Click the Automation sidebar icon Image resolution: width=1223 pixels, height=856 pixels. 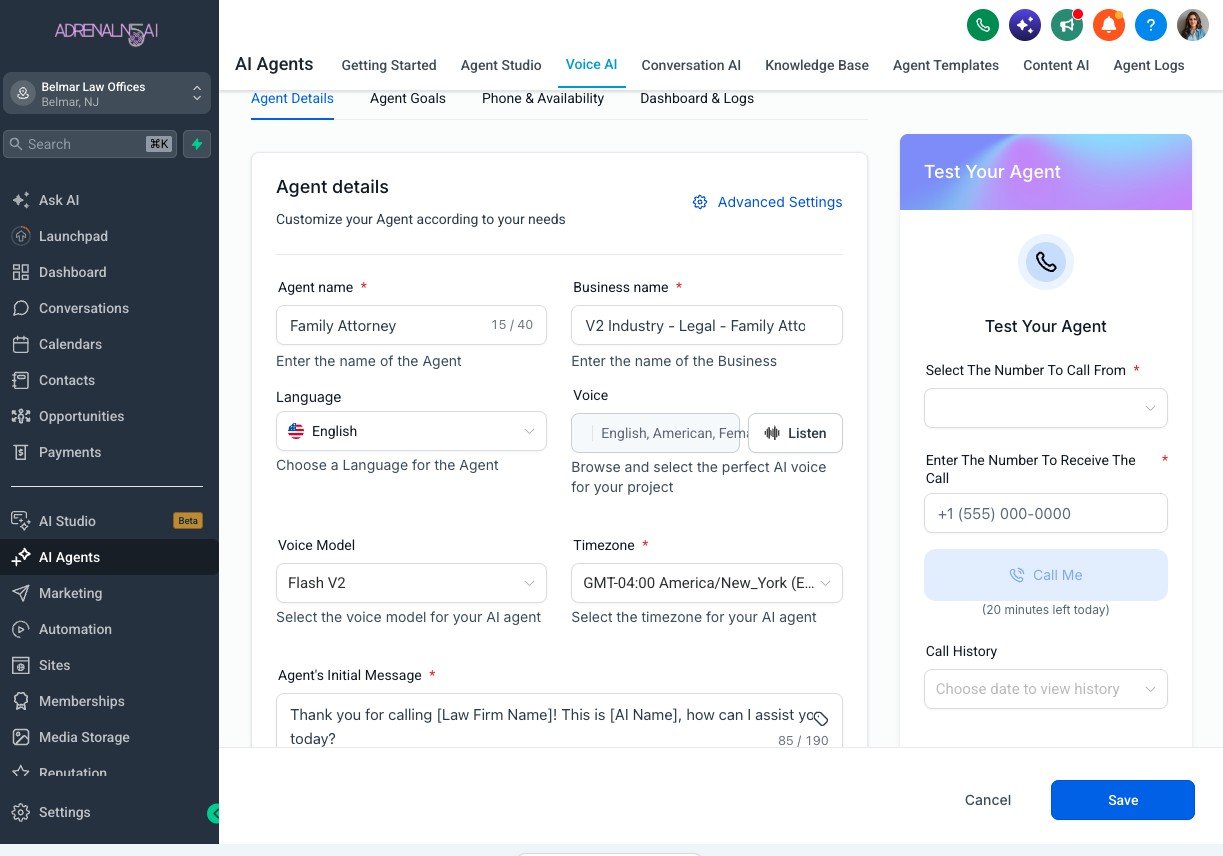20,629
